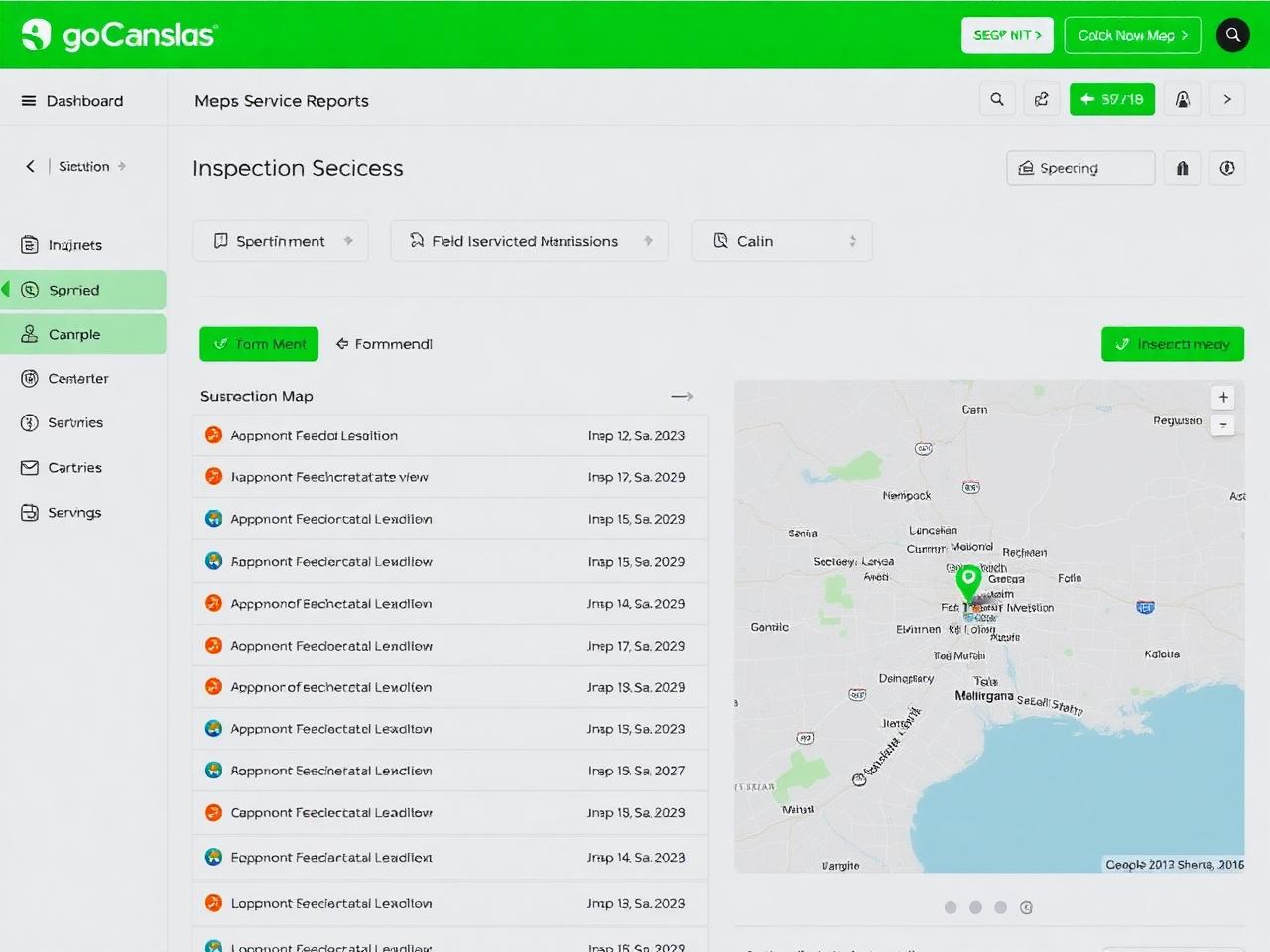
Task: Open the Calin dropdown
Action: [x=782, y=241]
